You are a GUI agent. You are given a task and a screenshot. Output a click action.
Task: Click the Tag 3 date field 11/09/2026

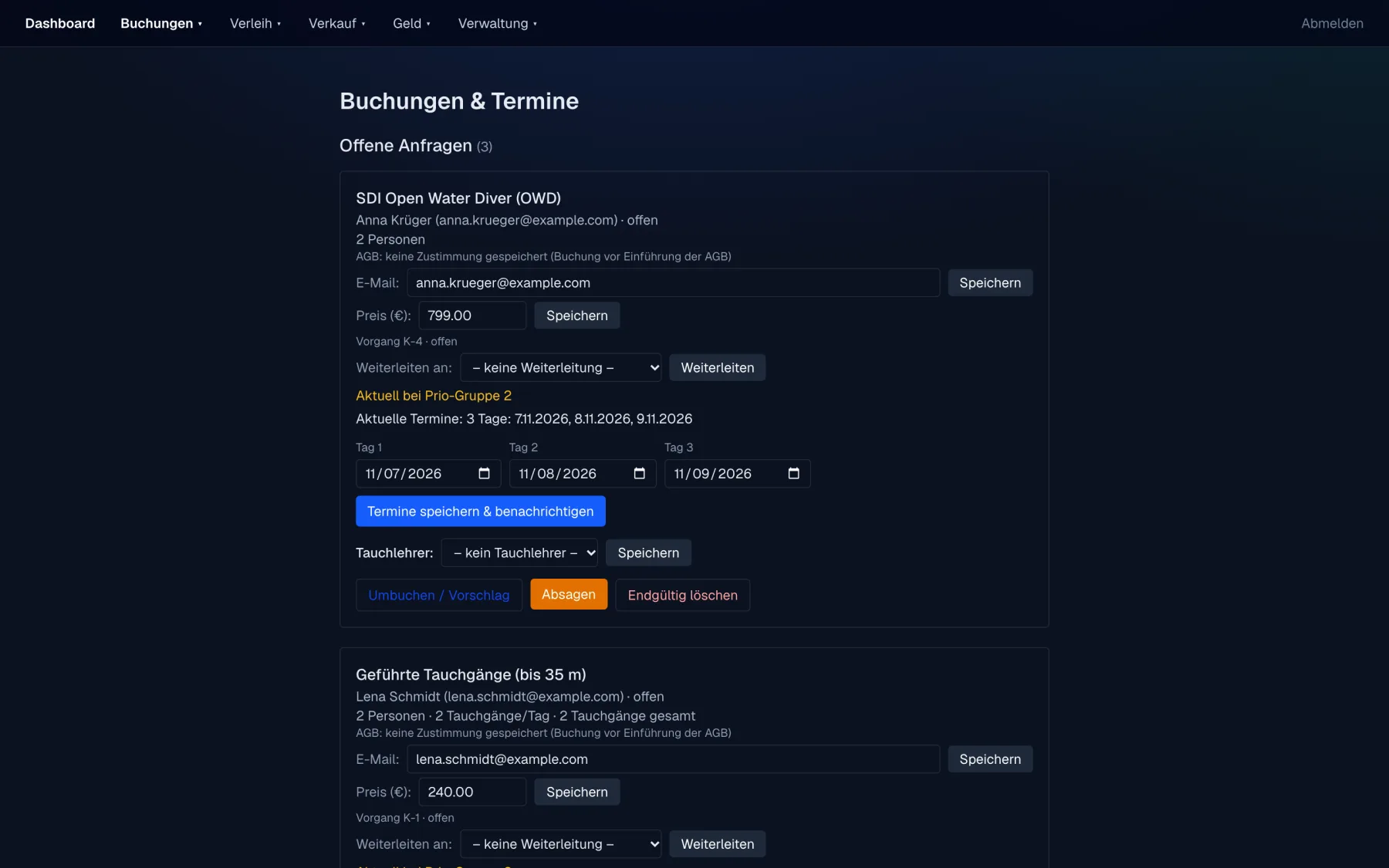(738, 474)
